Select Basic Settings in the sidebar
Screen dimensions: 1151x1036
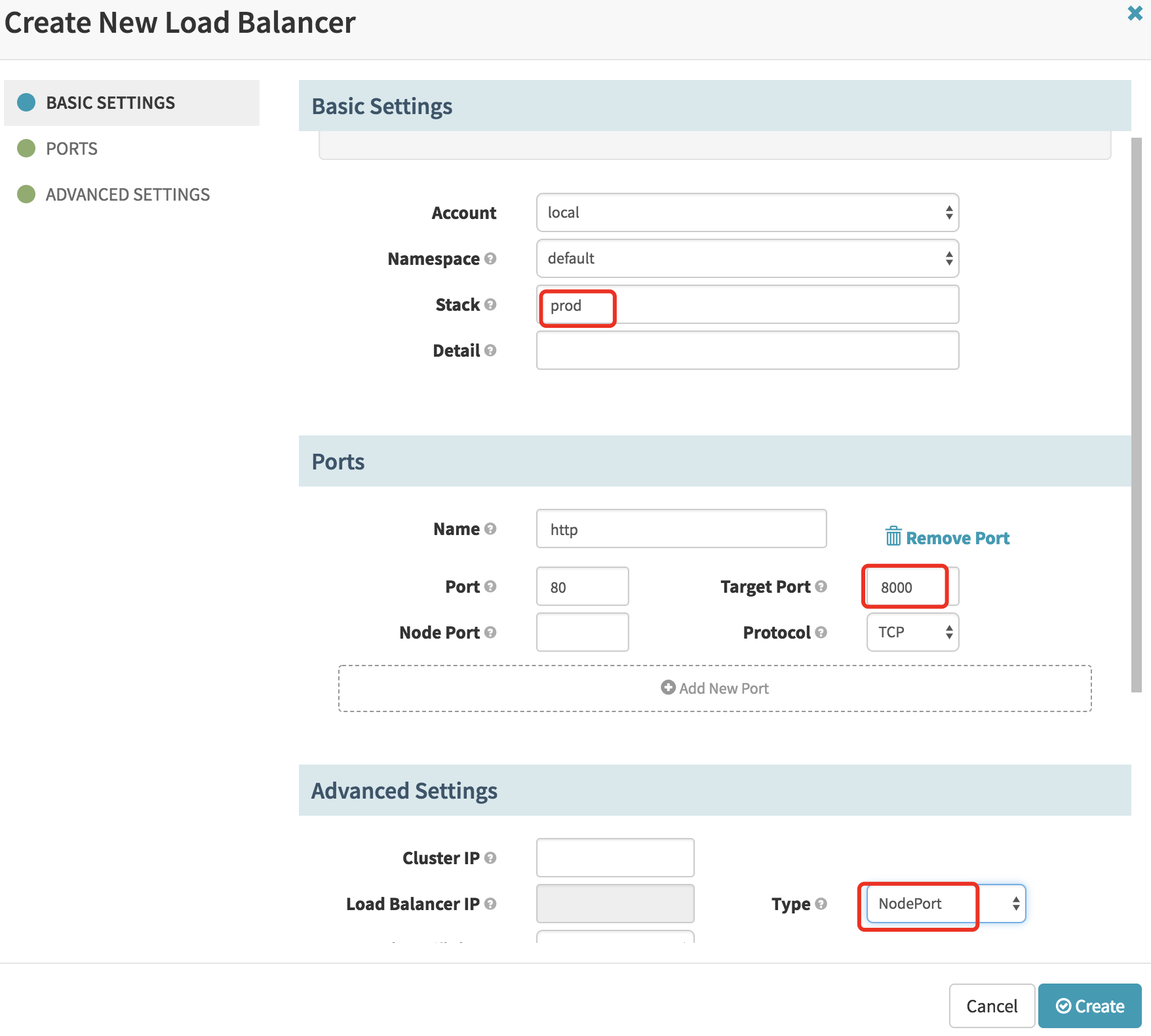tap(110, 103)
